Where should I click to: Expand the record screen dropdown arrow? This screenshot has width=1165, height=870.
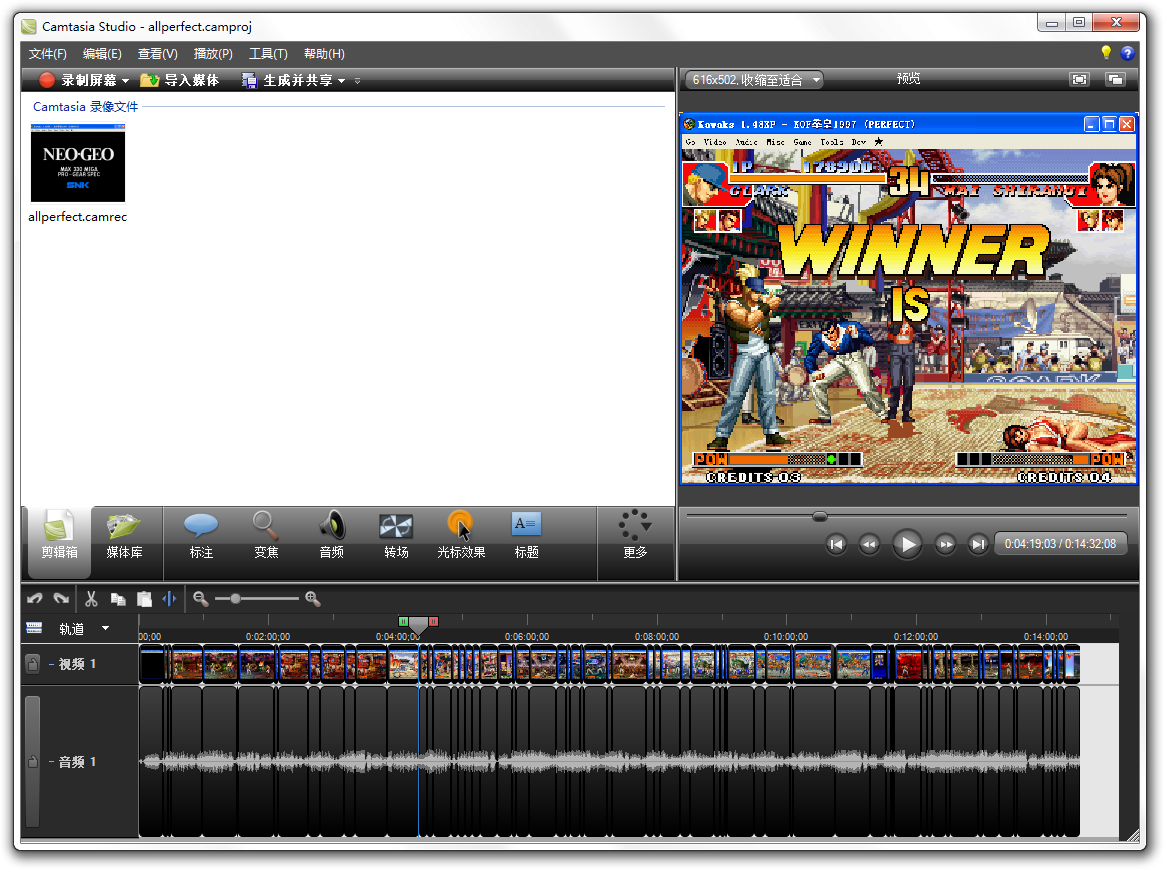pos(126,81)
